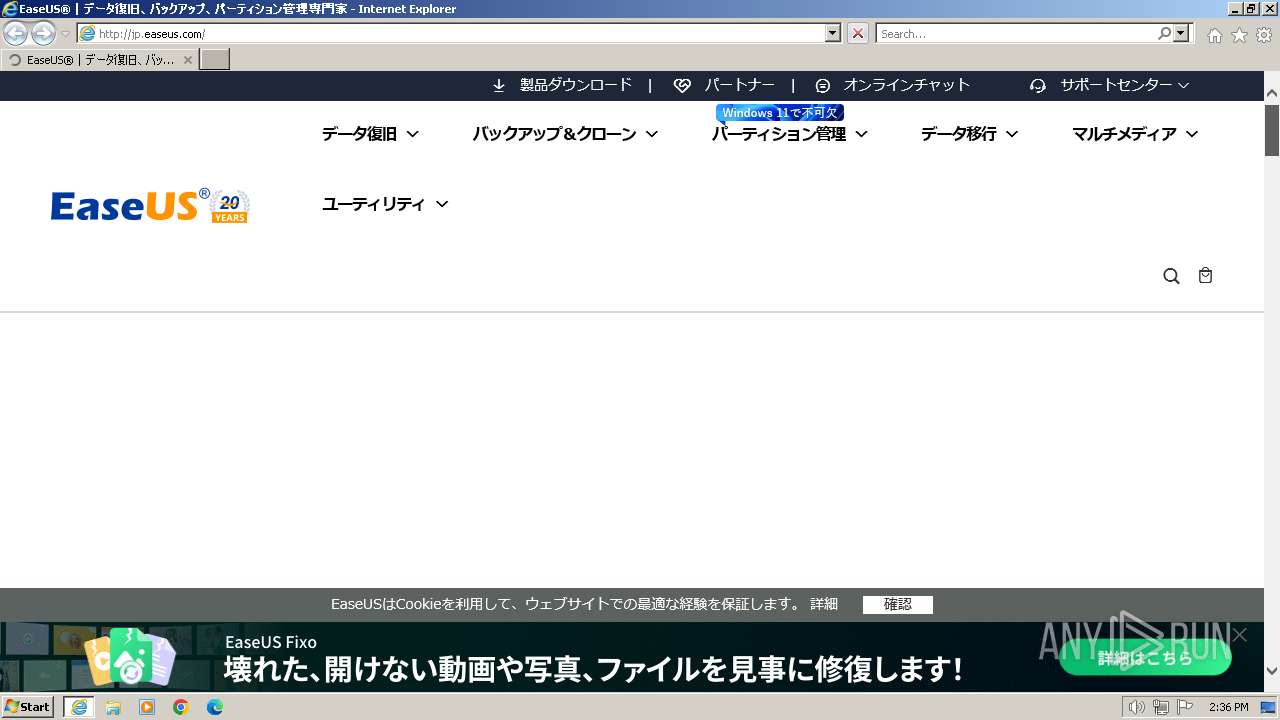Open a new blank tab
The width and height of the screenshot is (1280, 720).
point(215,60)
